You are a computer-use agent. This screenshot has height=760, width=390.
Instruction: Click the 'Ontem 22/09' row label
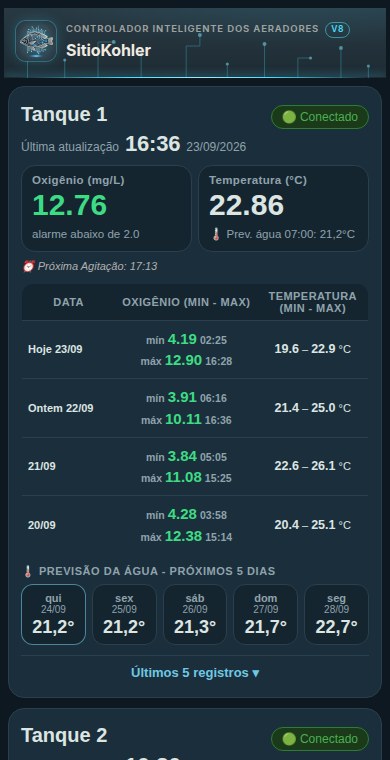click(61, 408)
